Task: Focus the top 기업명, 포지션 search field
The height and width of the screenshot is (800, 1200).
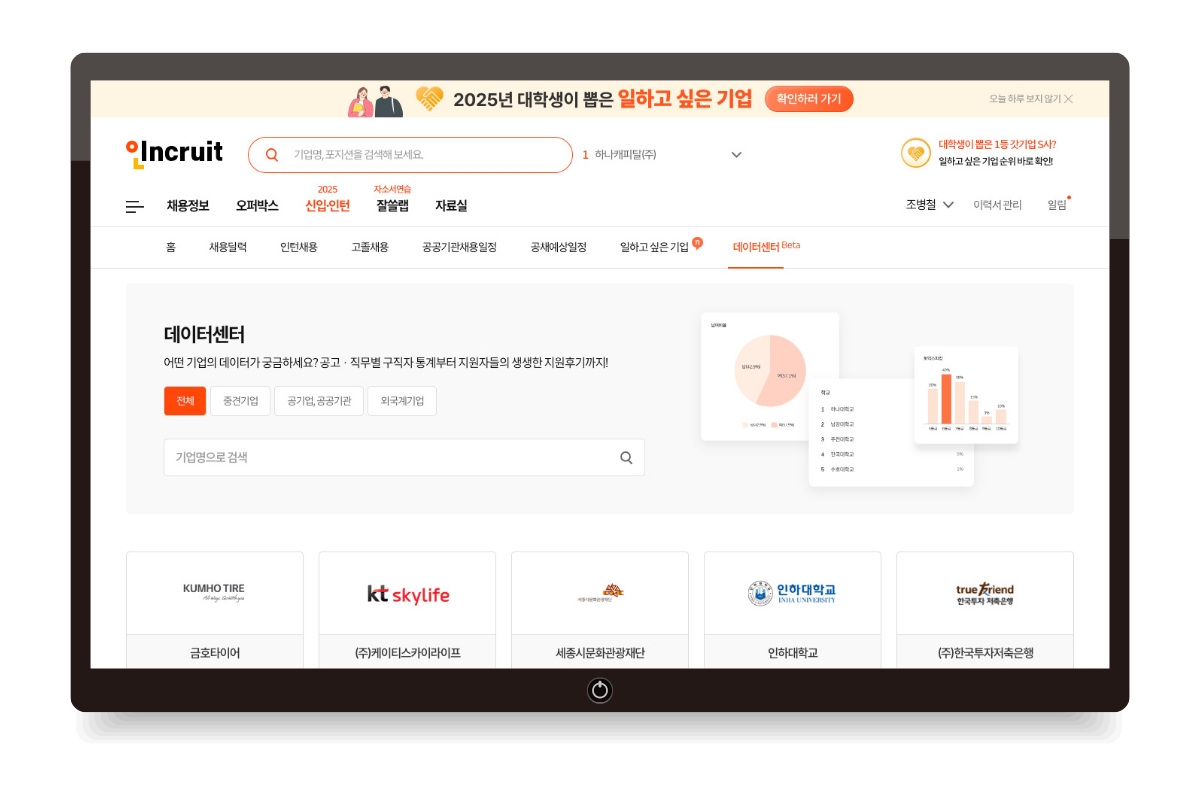Action: (x=410, y=155)
